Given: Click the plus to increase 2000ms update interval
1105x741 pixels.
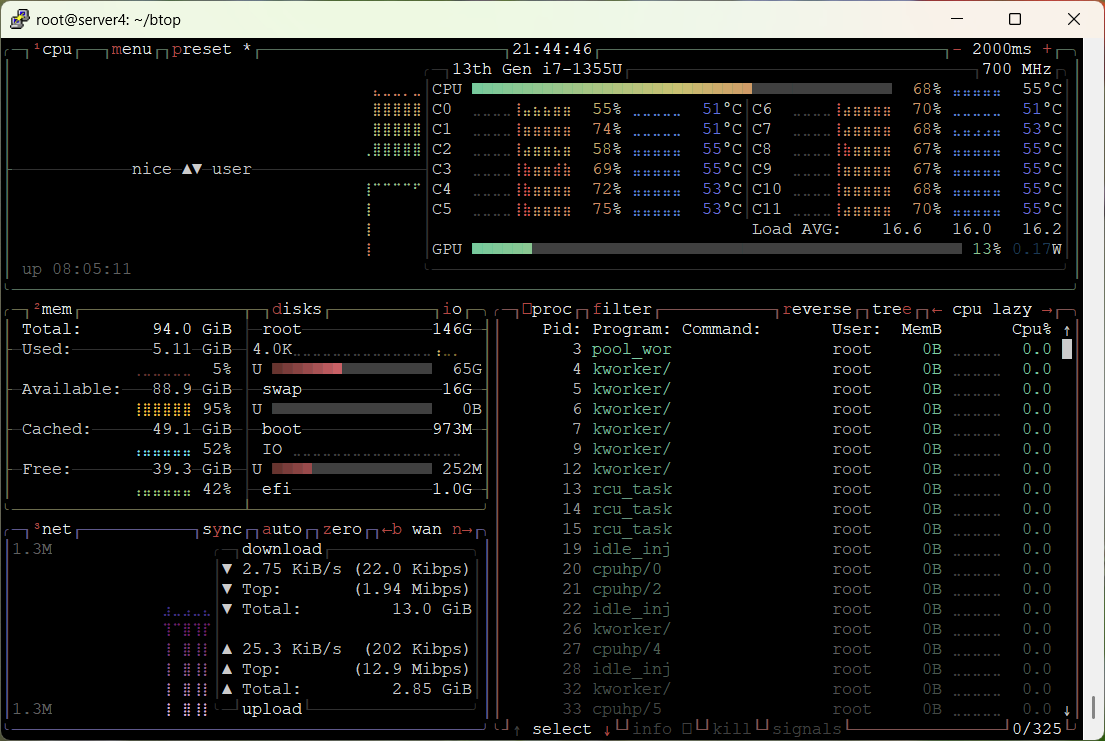Looking at the screenshot, I should click(1047, 49).
